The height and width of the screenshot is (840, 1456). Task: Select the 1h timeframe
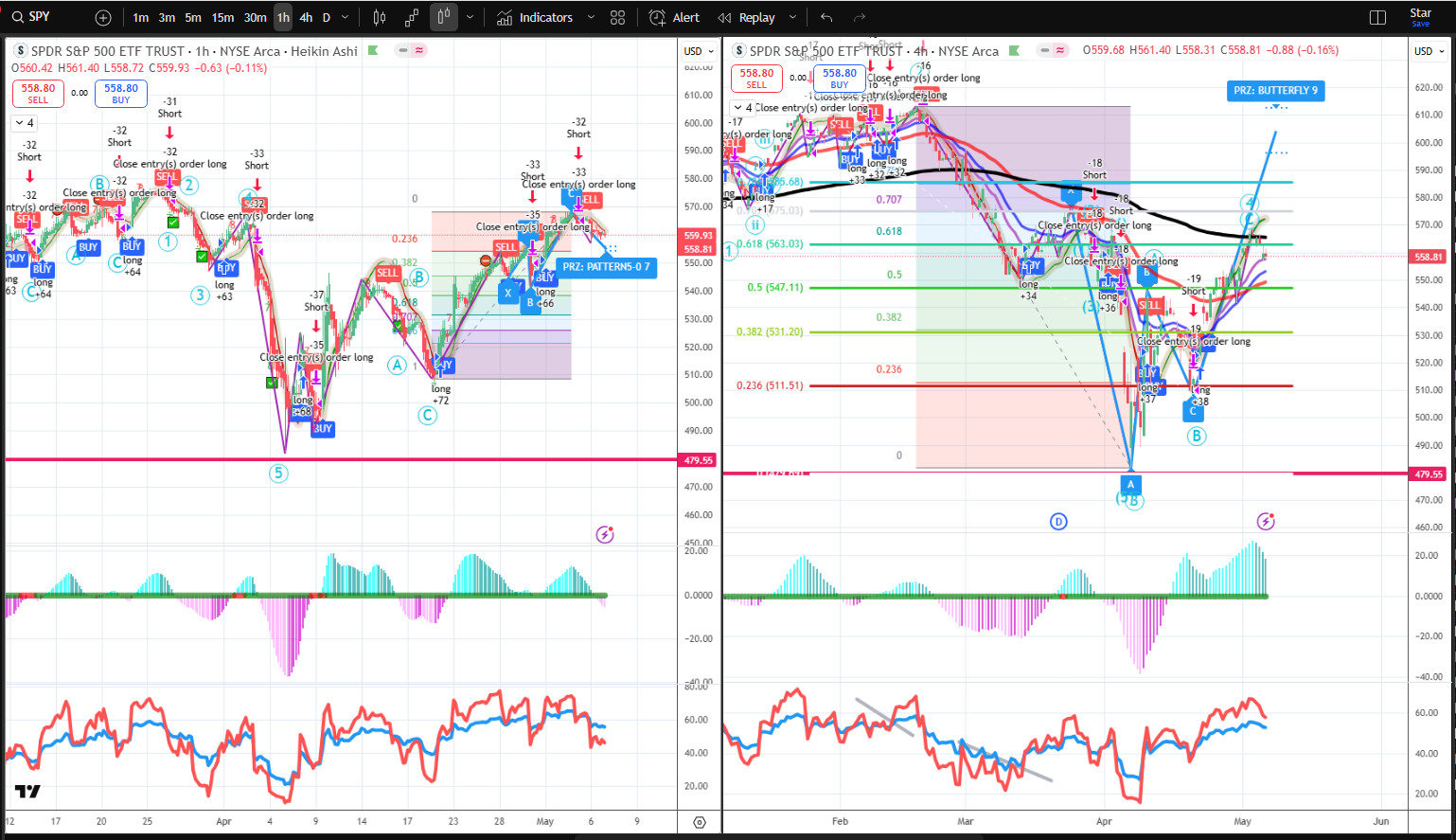[284, 18]
